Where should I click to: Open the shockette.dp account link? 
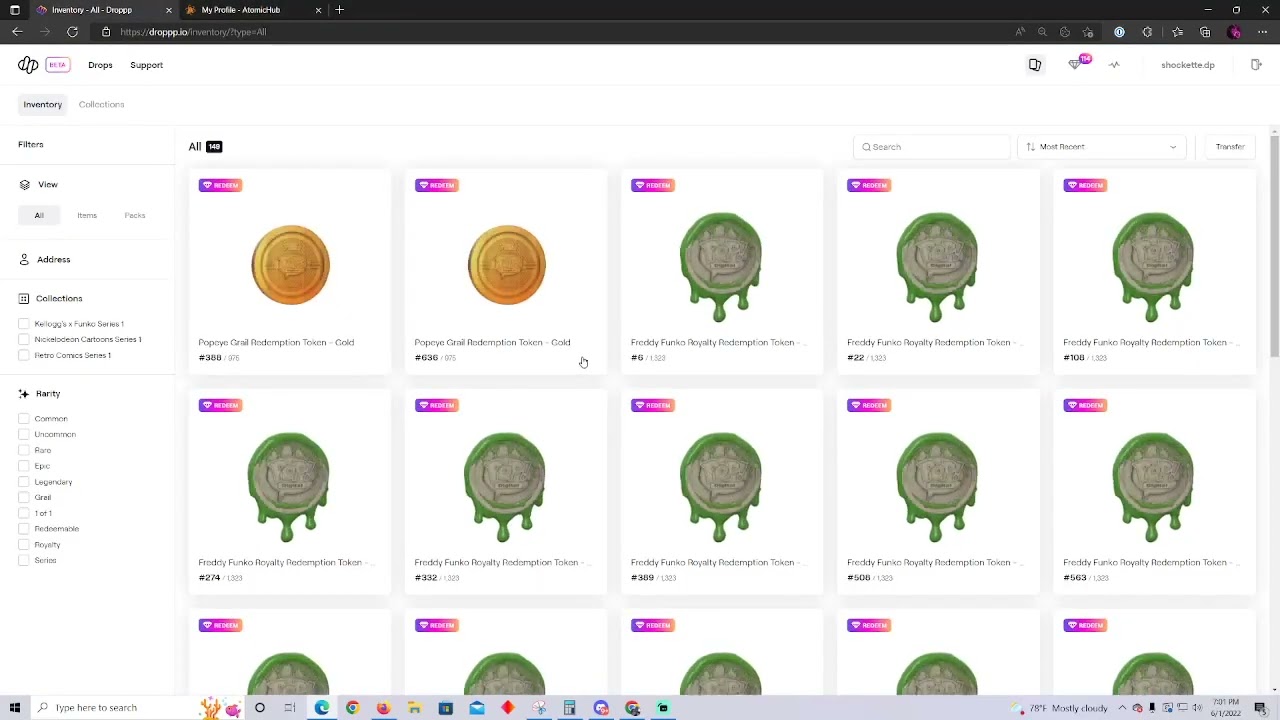click(1188, 65)
